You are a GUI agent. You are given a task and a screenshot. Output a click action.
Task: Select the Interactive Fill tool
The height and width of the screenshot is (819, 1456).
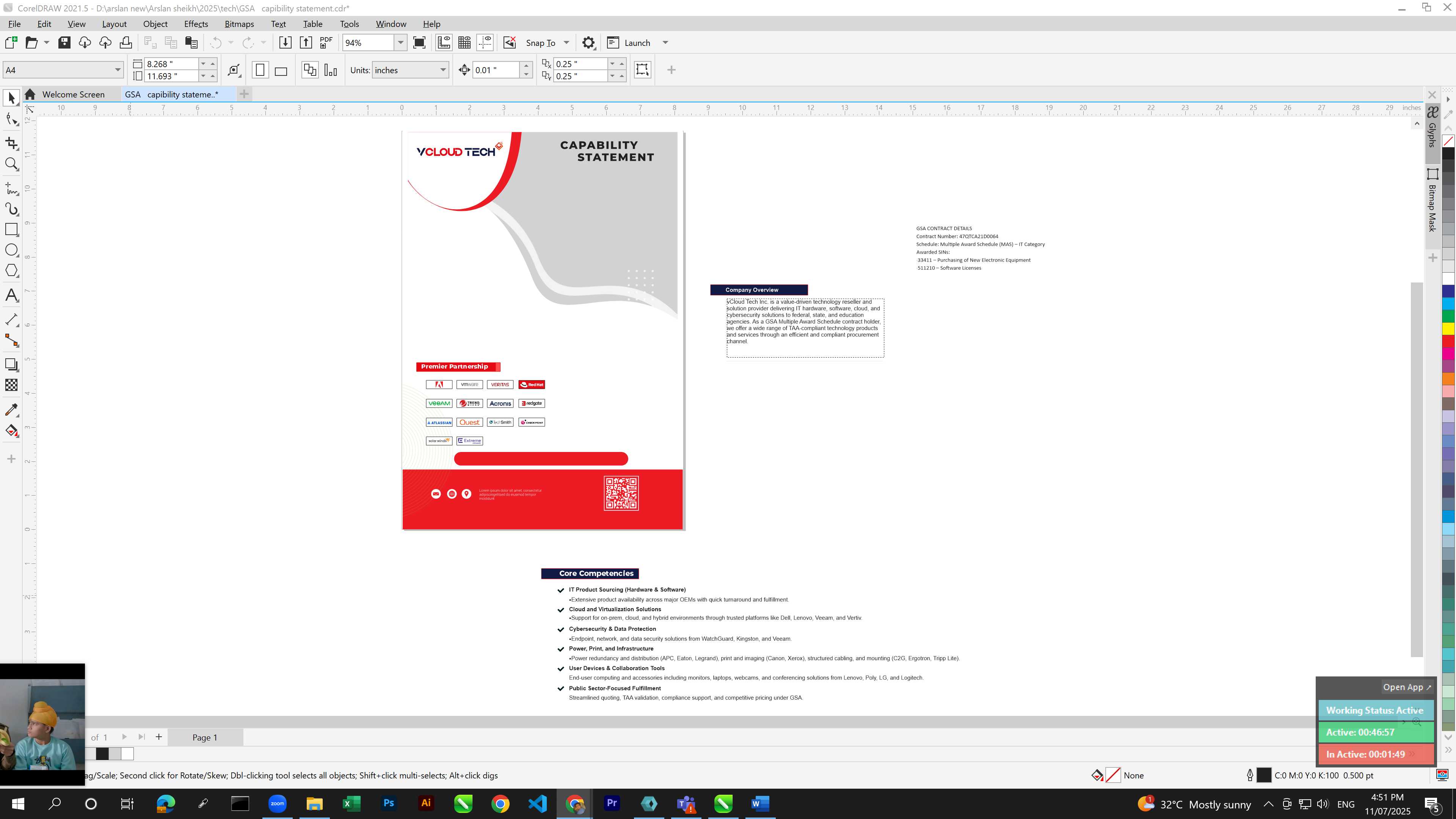pyautogui.click(x=11, y=431)
